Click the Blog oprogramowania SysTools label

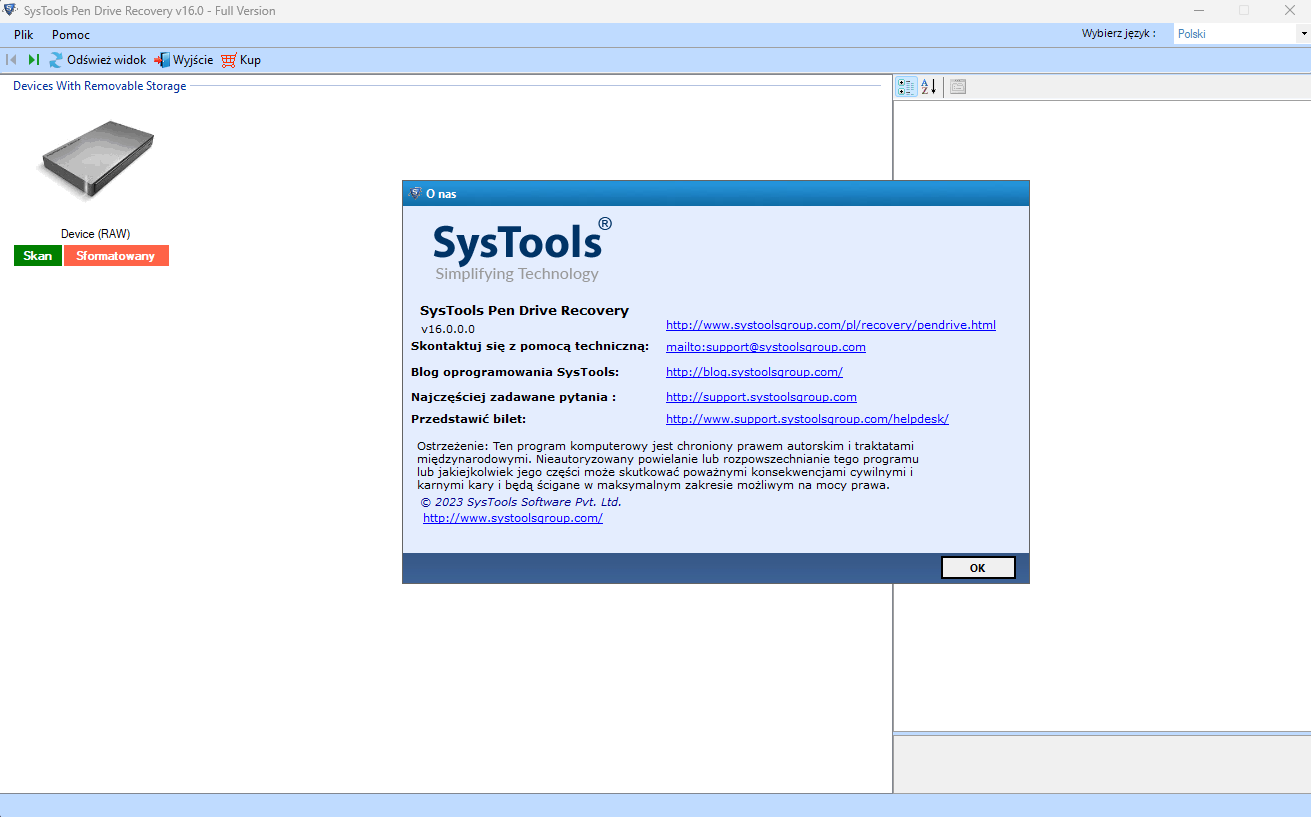coord(515,372)
